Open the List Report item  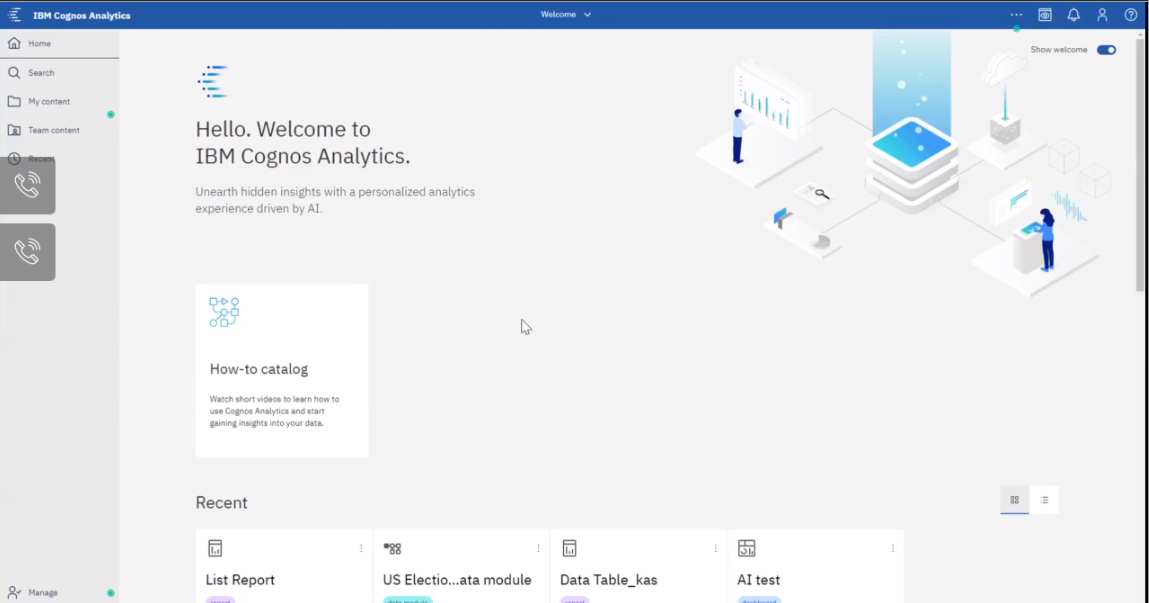(x=284, y=566)
